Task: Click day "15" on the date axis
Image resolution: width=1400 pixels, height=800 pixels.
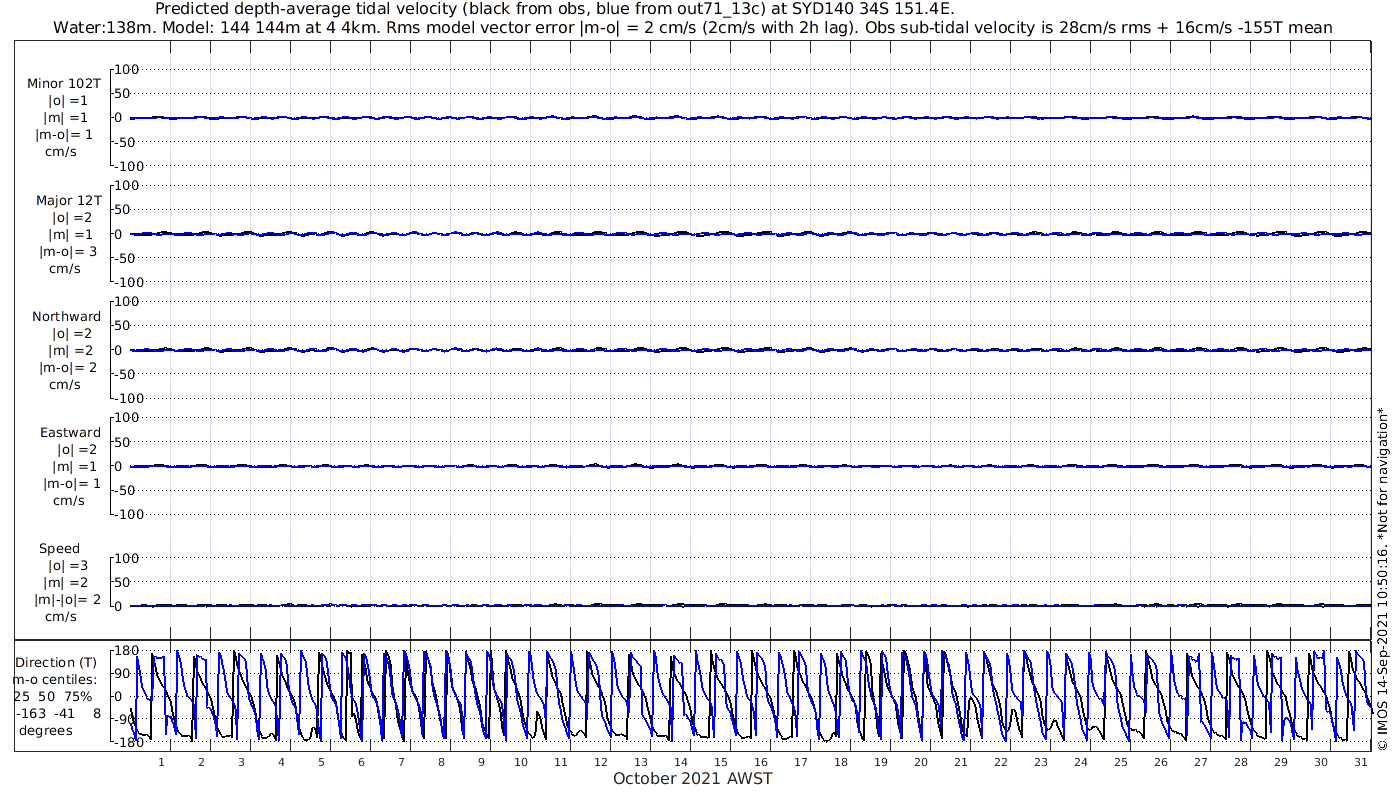Action: pyautogui.click(x=721, y=762)
